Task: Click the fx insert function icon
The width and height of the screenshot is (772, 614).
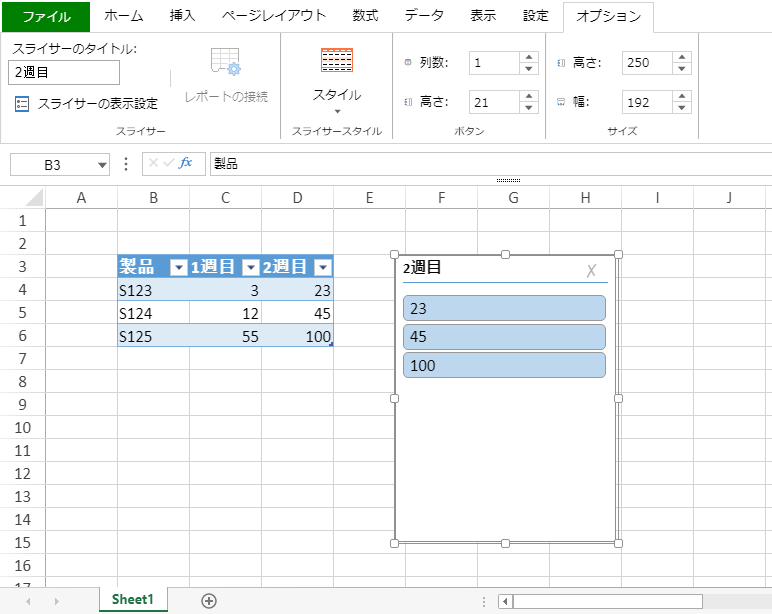Action: tap(185, 164)
